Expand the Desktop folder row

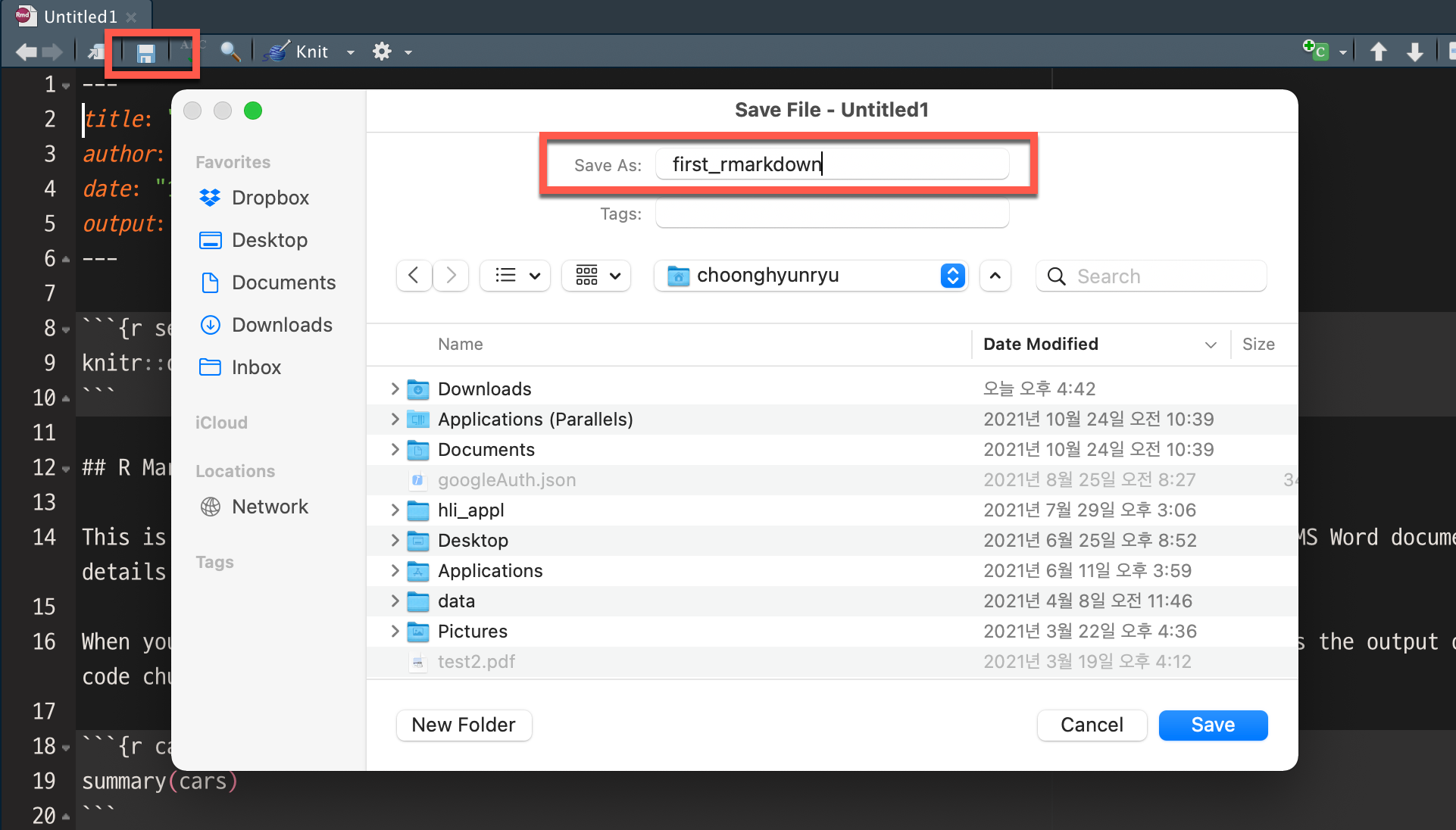coord(395,540)
